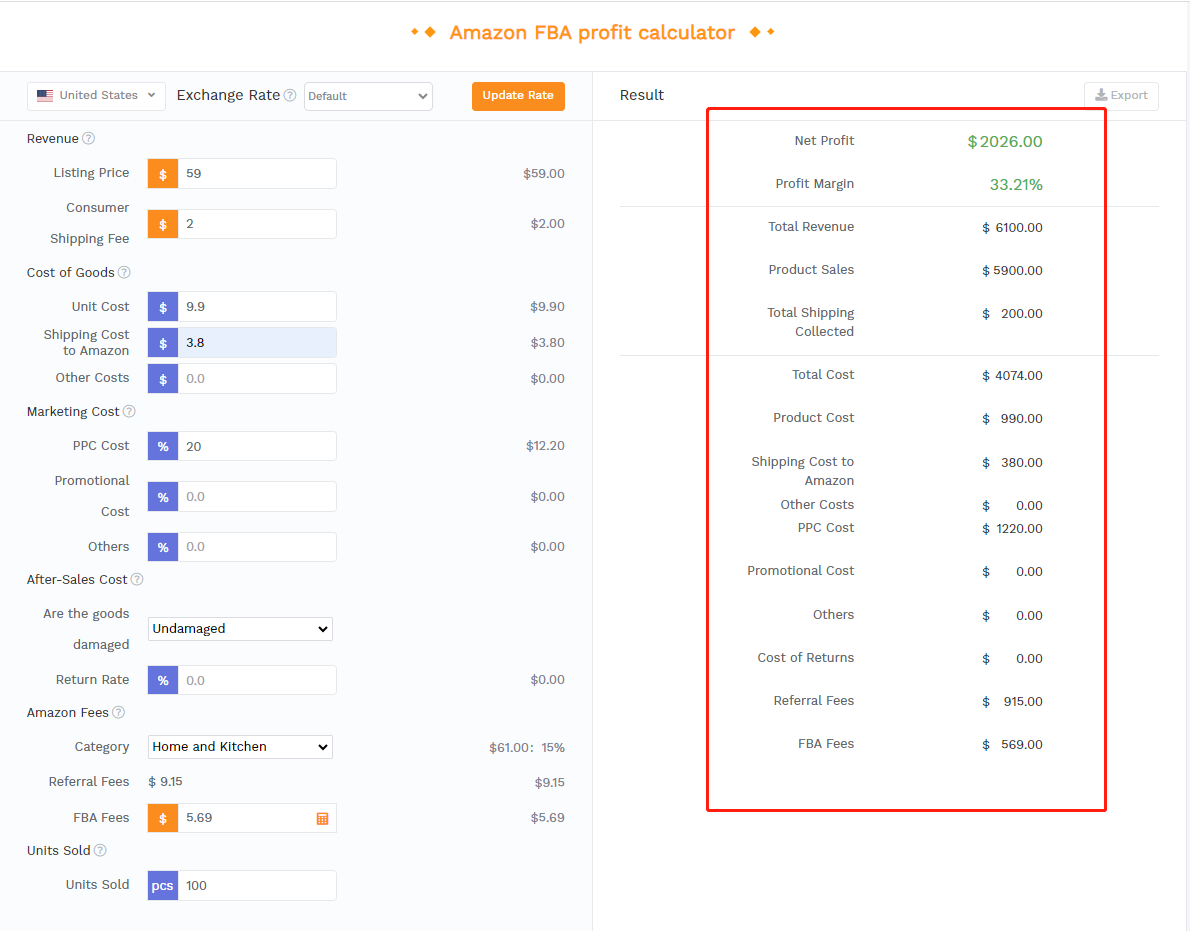Click the Shipping Cost to Amazon input
Image resolution: width=1190 pixels, height=931 pixels.
(x=257, y=343)
